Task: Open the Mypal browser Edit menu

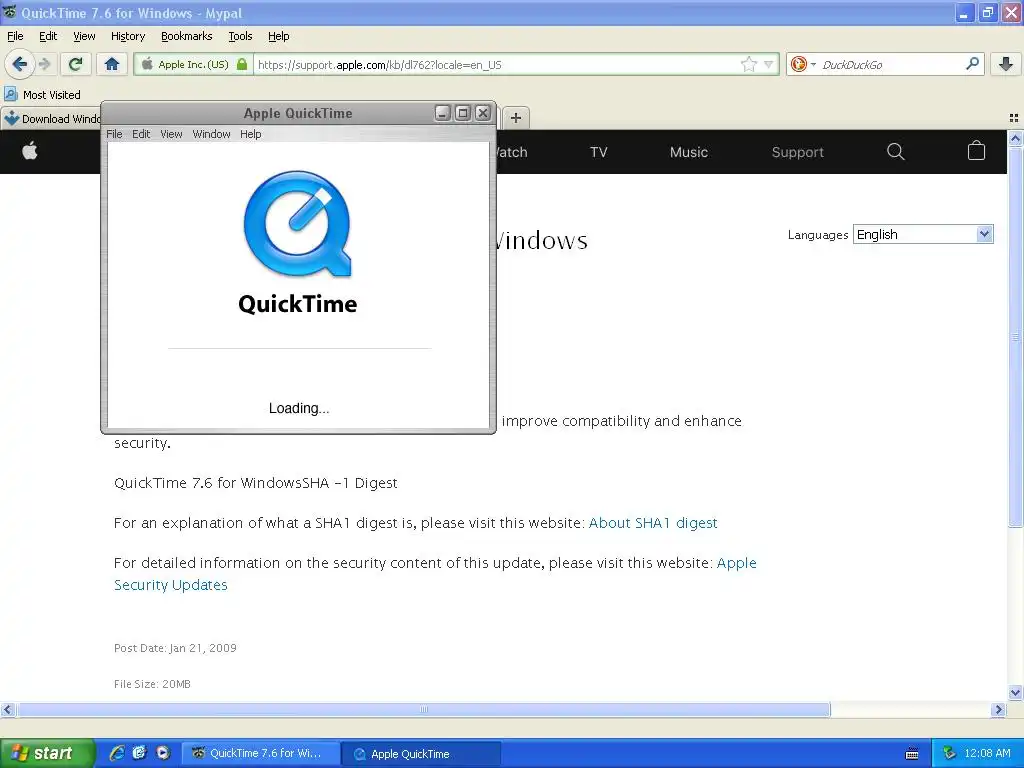Action: (48, 36)
